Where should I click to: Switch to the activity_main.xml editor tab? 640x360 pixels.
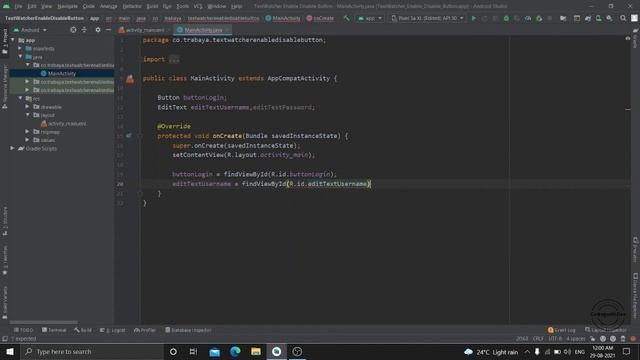pyautogui.click(x=144, y=30)
